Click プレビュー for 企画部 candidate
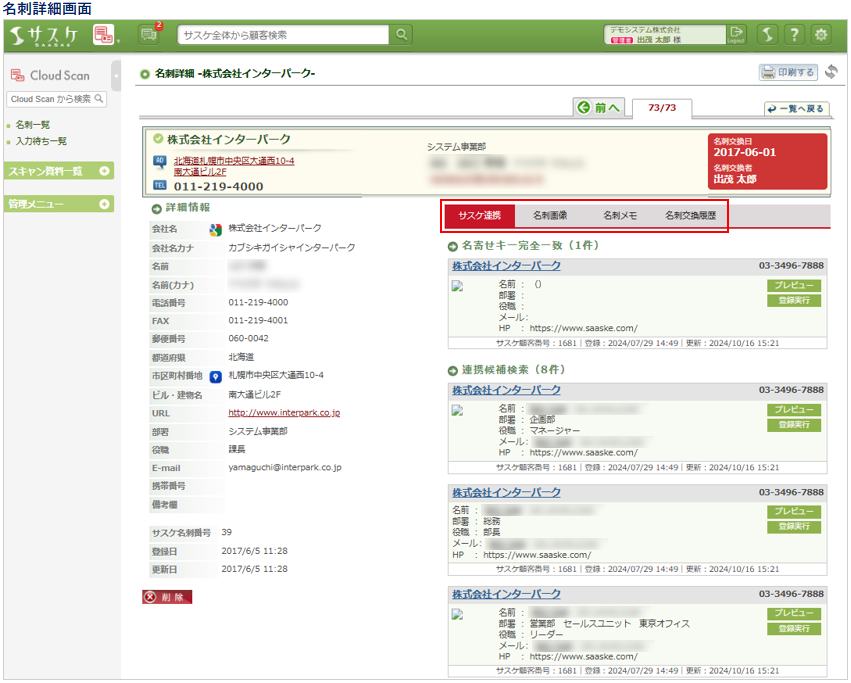Screen dimensions: 851x683 coord(794,410)
